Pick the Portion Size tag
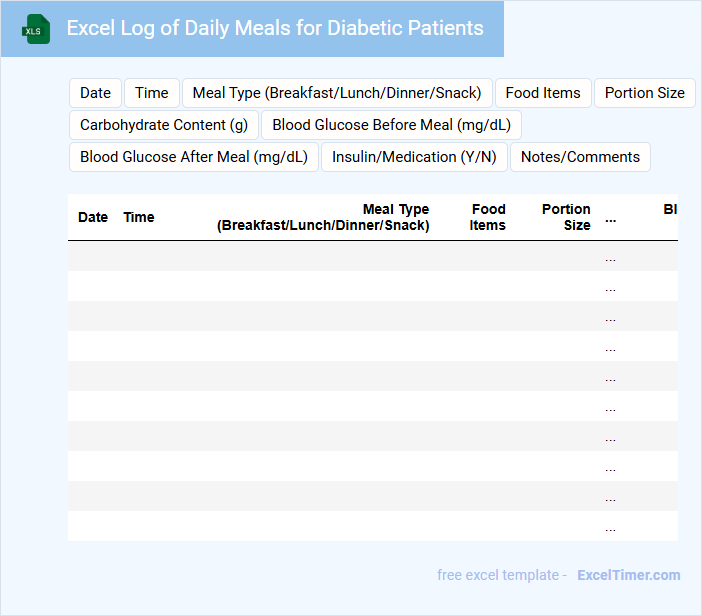The image size is (702, 616). click(x=645, y=93)
